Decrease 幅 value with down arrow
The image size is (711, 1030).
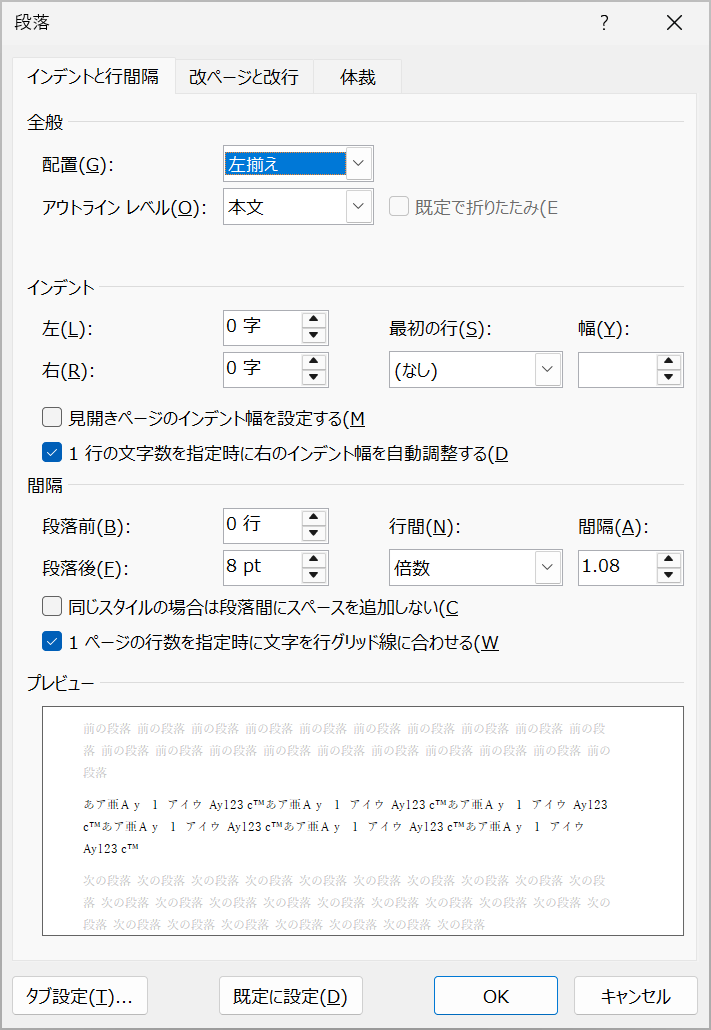click(x=669, y=378)
